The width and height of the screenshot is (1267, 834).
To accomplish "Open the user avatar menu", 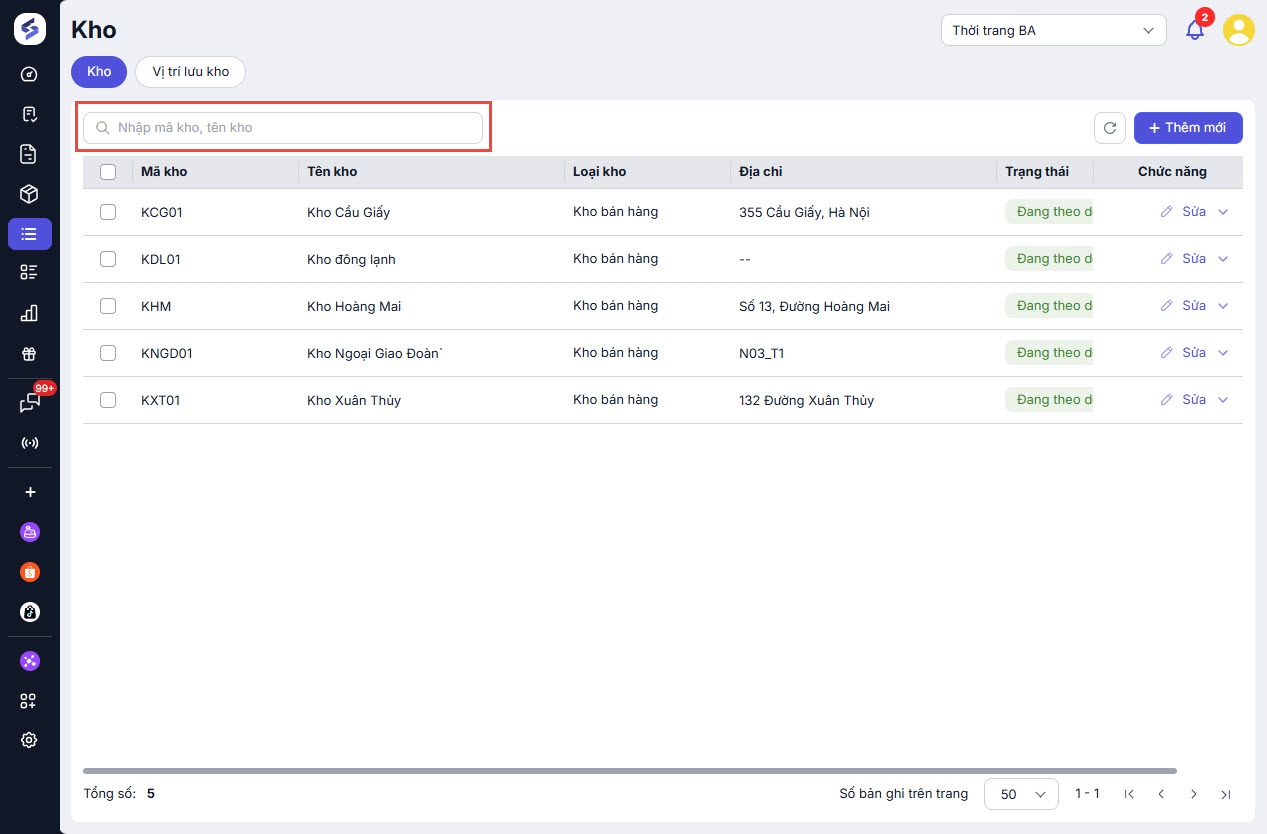I will coord(1239,30).
